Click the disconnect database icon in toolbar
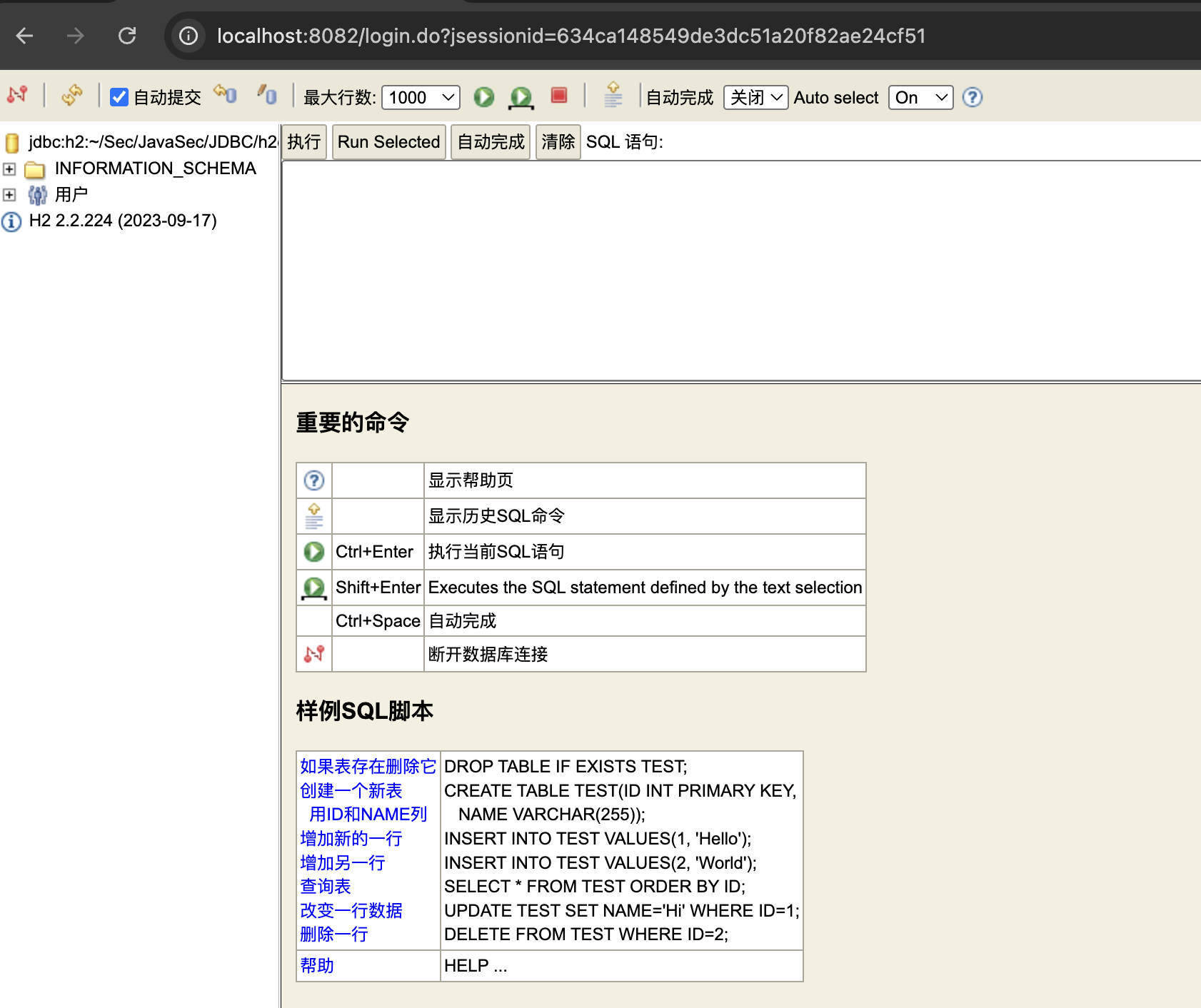Screen dimensions: 1201x1008 pos(17,96)
